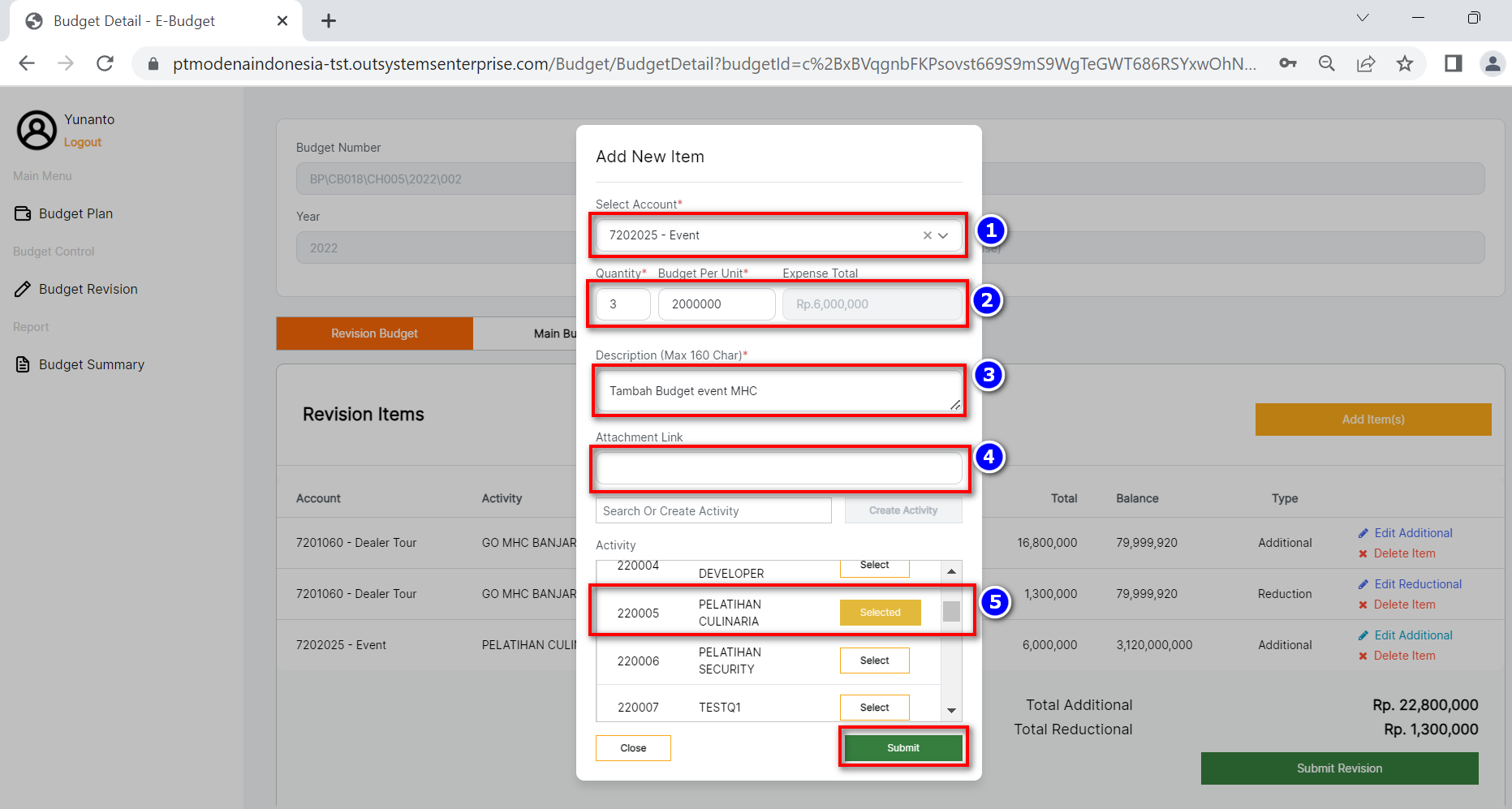This screenshot has width=1512, height=809.
Task: Select the PELATIHAN SECURITY activity
Action: pyautogui.click(x=874, y=661)
